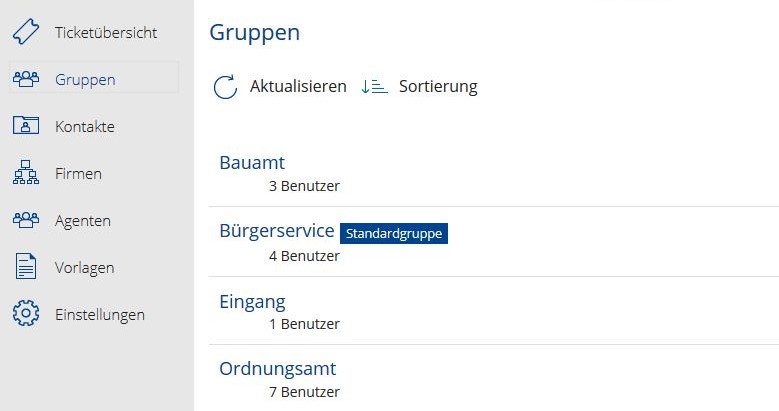Click the sort lines icon

pyautogui.click(x=374, y=86)
